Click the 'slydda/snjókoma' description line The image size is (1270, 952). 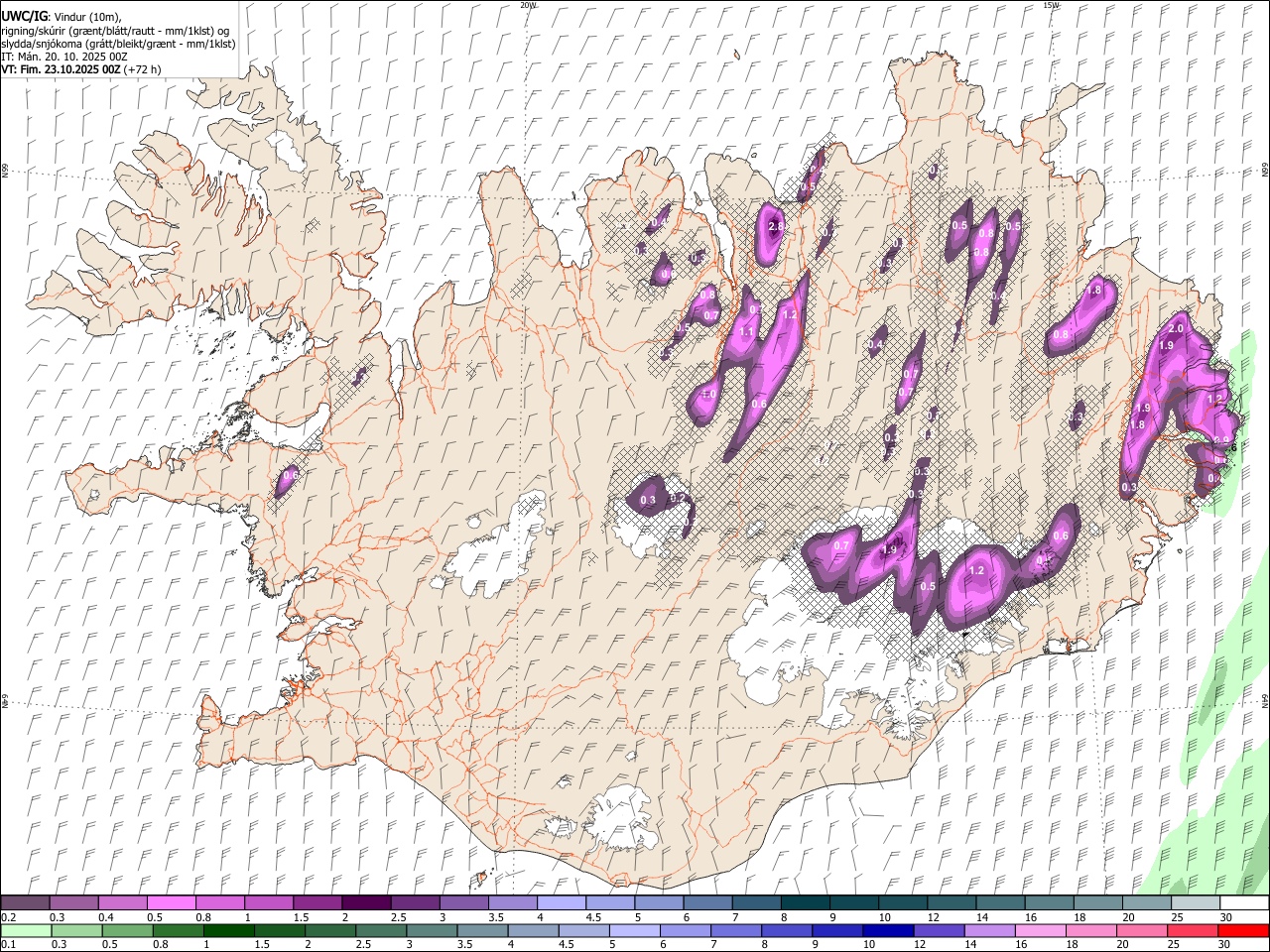pos(118,44)
